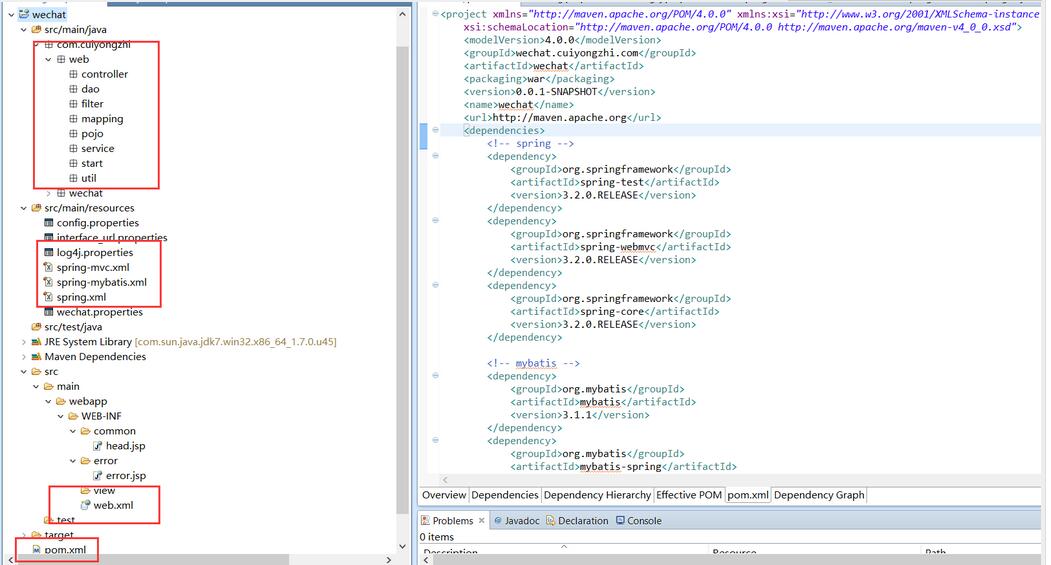Select the dao package icon
This screenshot has width=1051, height=565.
(x=73, y=89)
